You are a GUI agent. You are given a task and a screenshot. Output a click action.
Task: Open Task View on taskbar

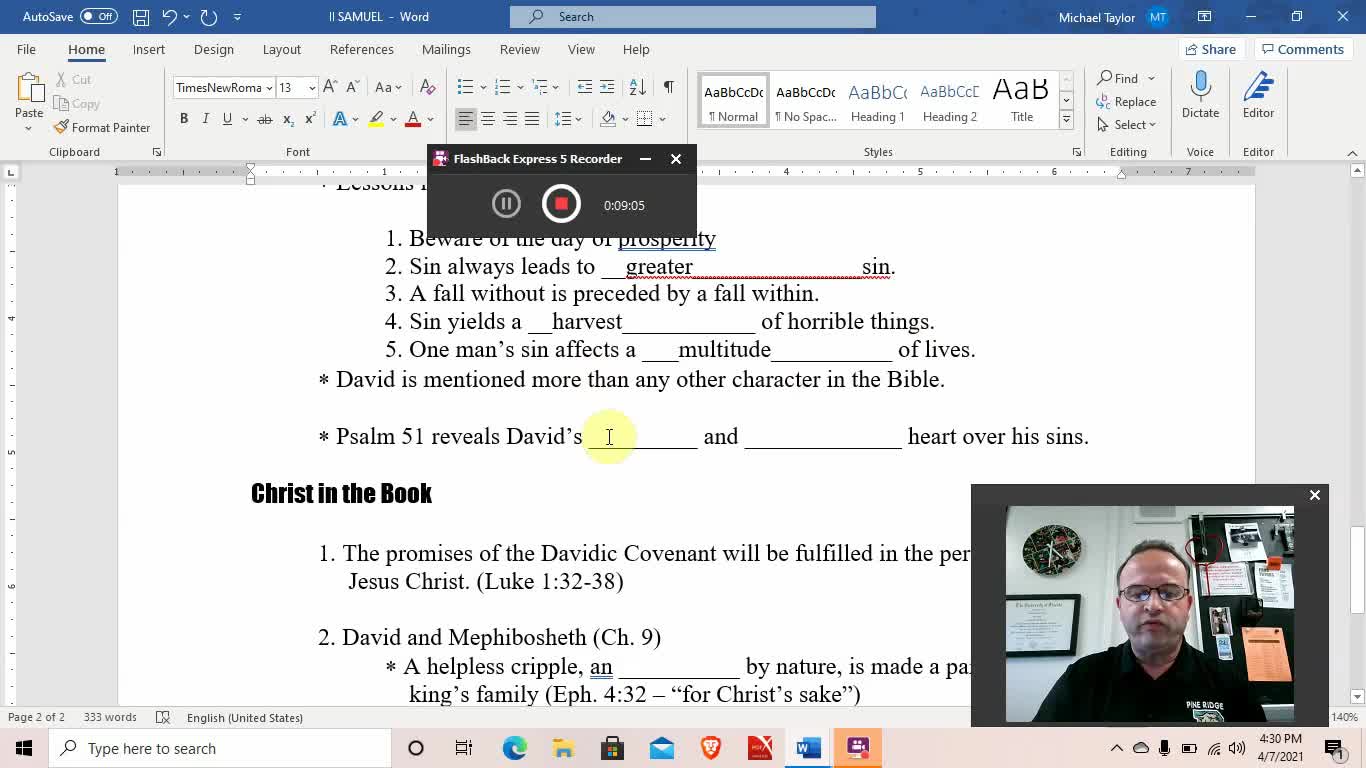[x=464, y=748]
